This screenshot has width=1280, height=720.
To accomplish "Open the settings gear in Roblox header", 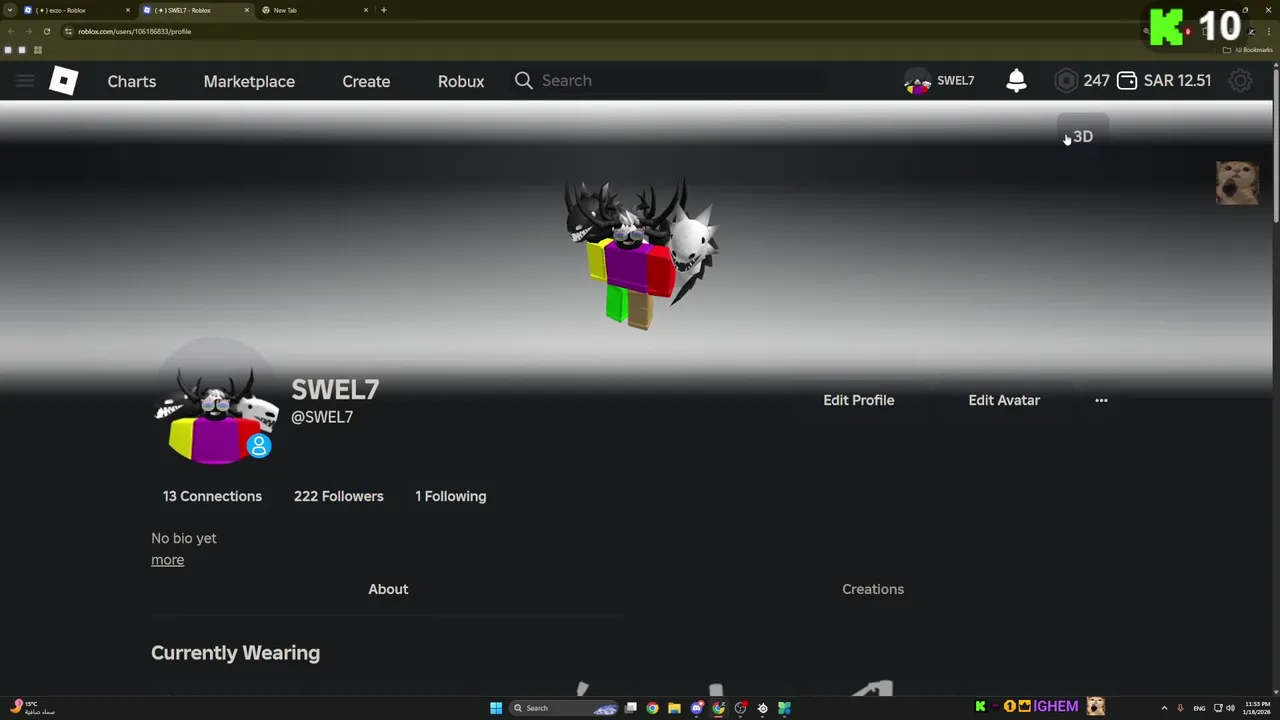I will [1240, 81].
